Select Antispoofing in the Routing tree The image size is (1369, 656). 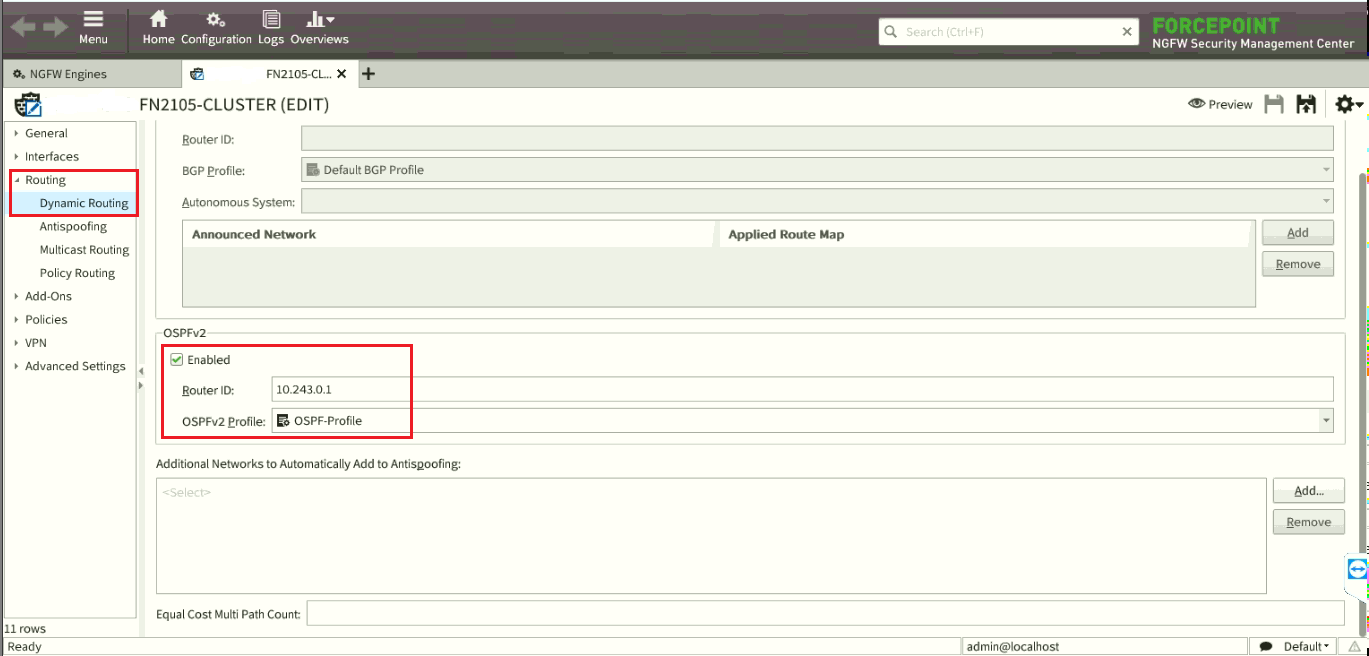73,227
